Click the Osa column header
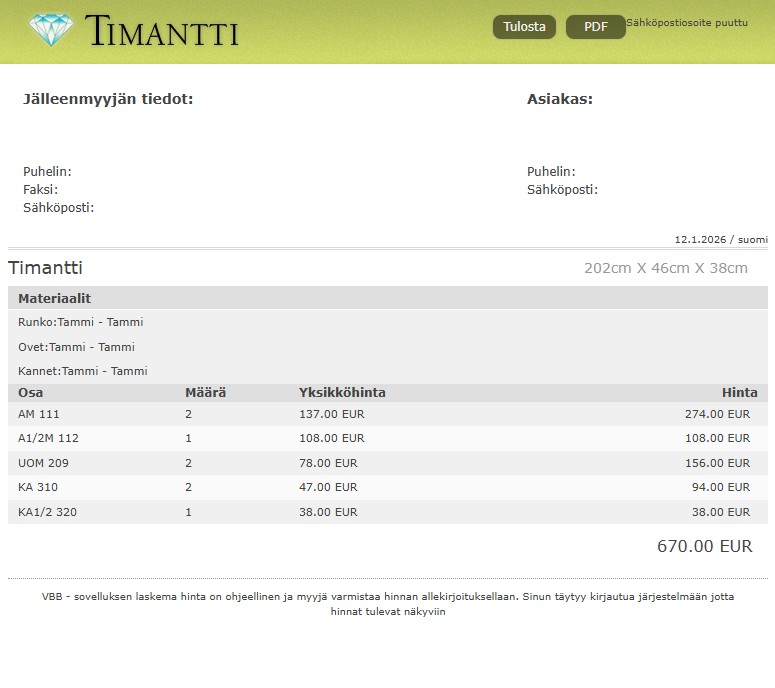 [31, 393]
